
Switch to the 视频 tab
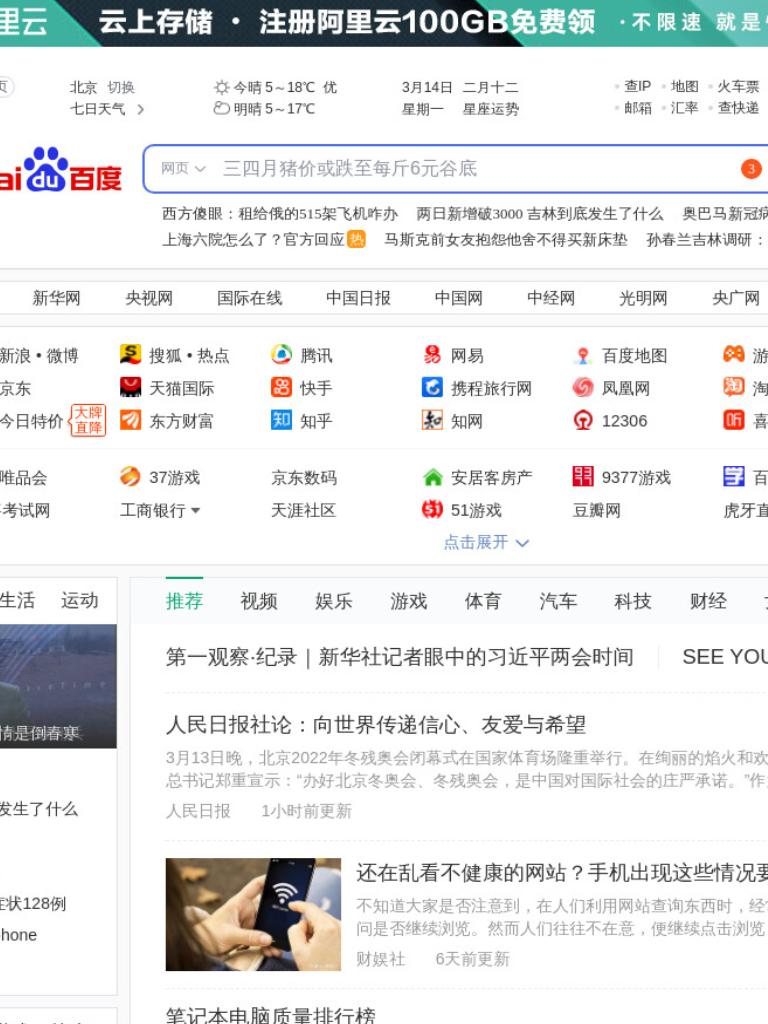point(259,600)
